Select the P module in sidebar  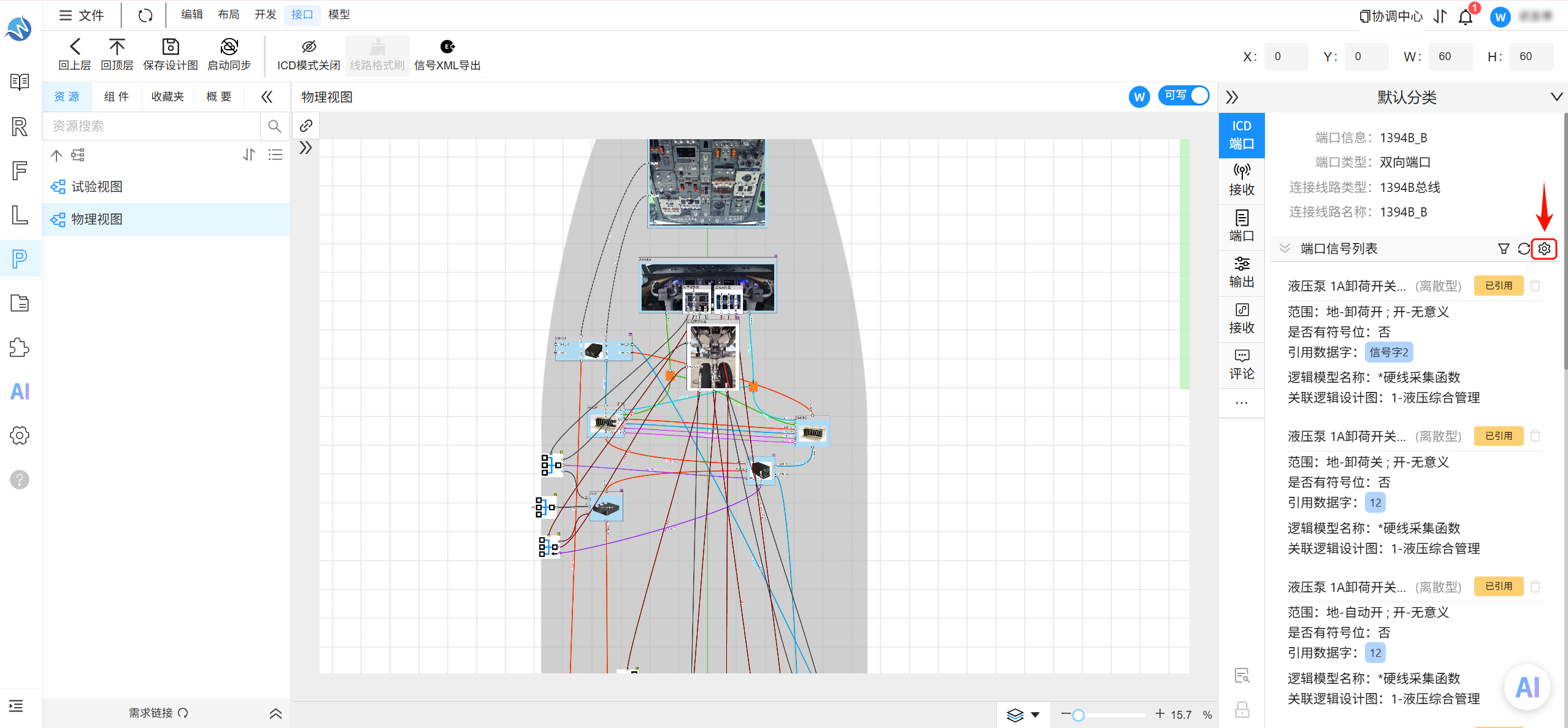point(20,259)
